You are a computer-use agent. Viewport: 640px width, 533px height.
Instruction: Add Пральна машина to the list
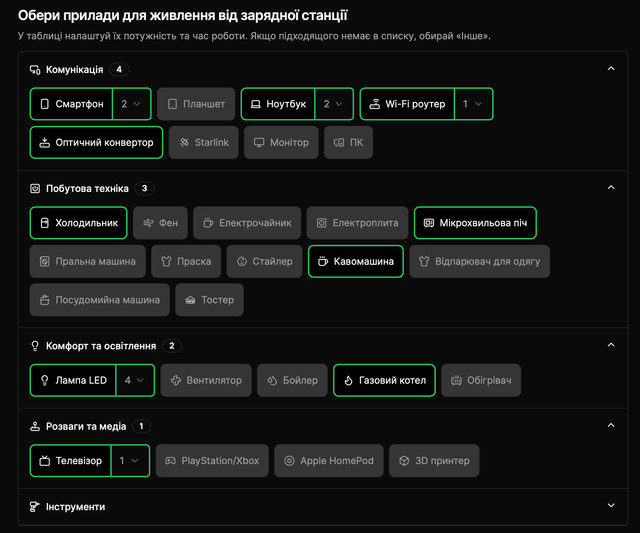pyautogui.click(x=88, y=261)
